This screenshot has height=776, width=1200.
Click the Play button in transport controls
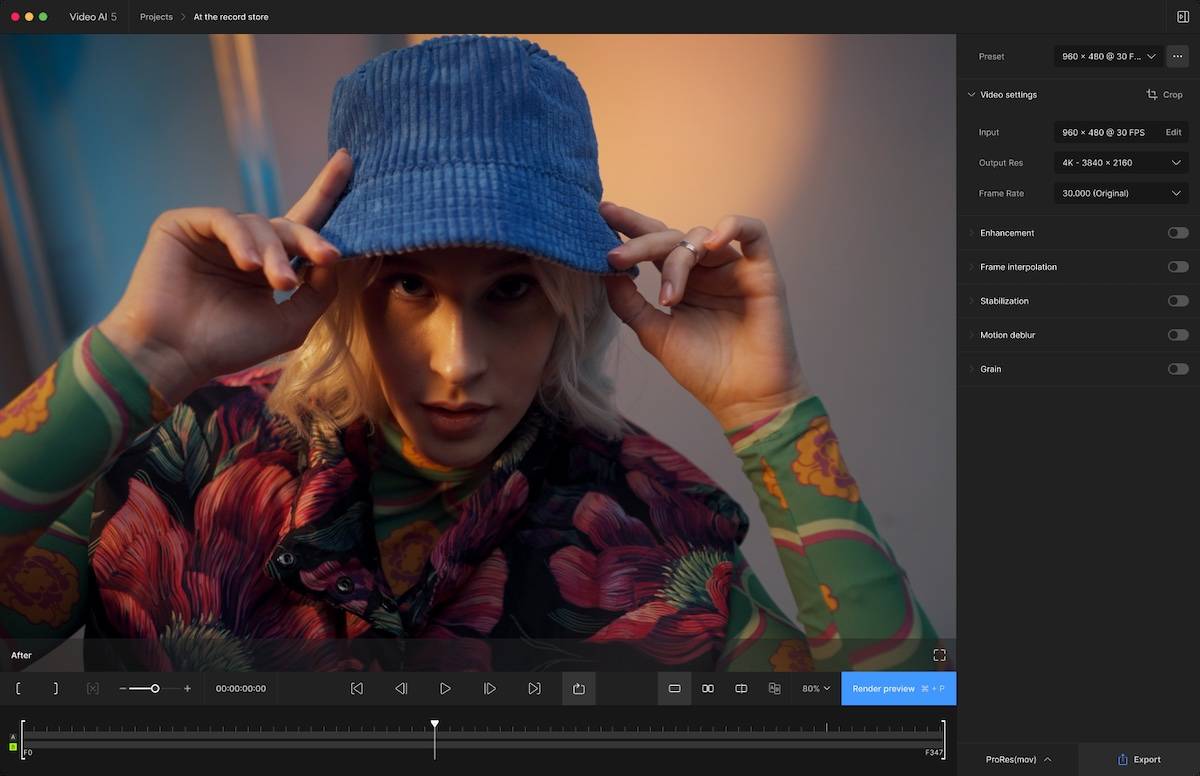[x=445, y=689]
